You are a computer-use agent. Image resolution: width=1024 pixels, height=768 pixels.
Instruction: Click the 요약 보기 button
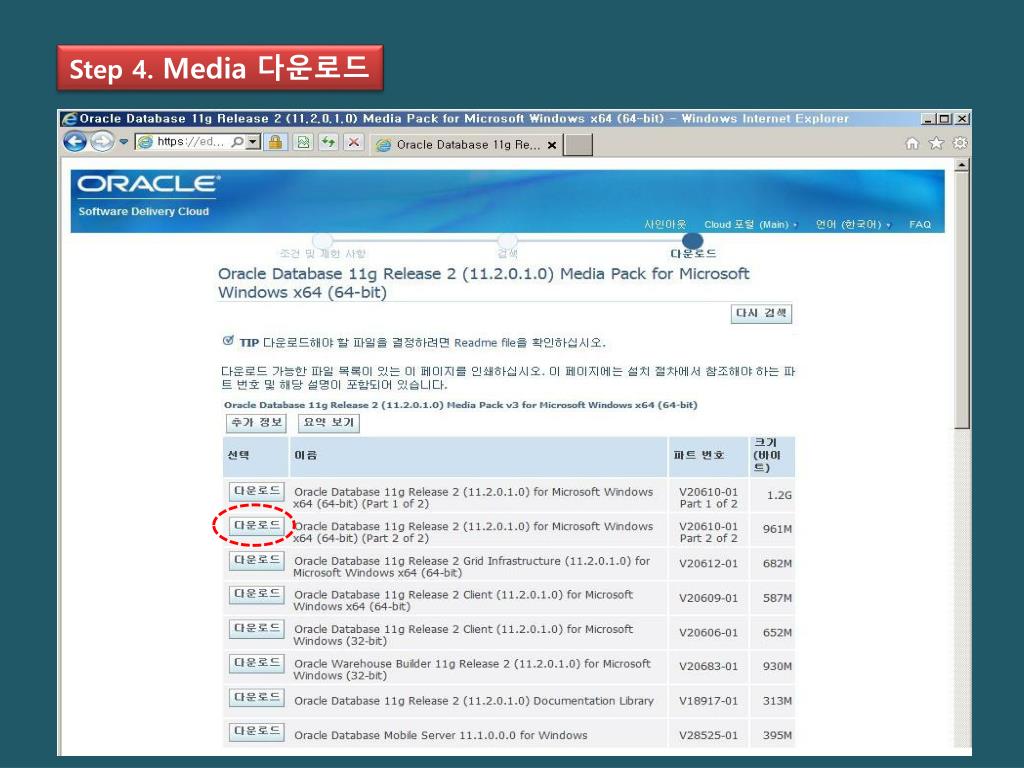[x=328, y=423]
